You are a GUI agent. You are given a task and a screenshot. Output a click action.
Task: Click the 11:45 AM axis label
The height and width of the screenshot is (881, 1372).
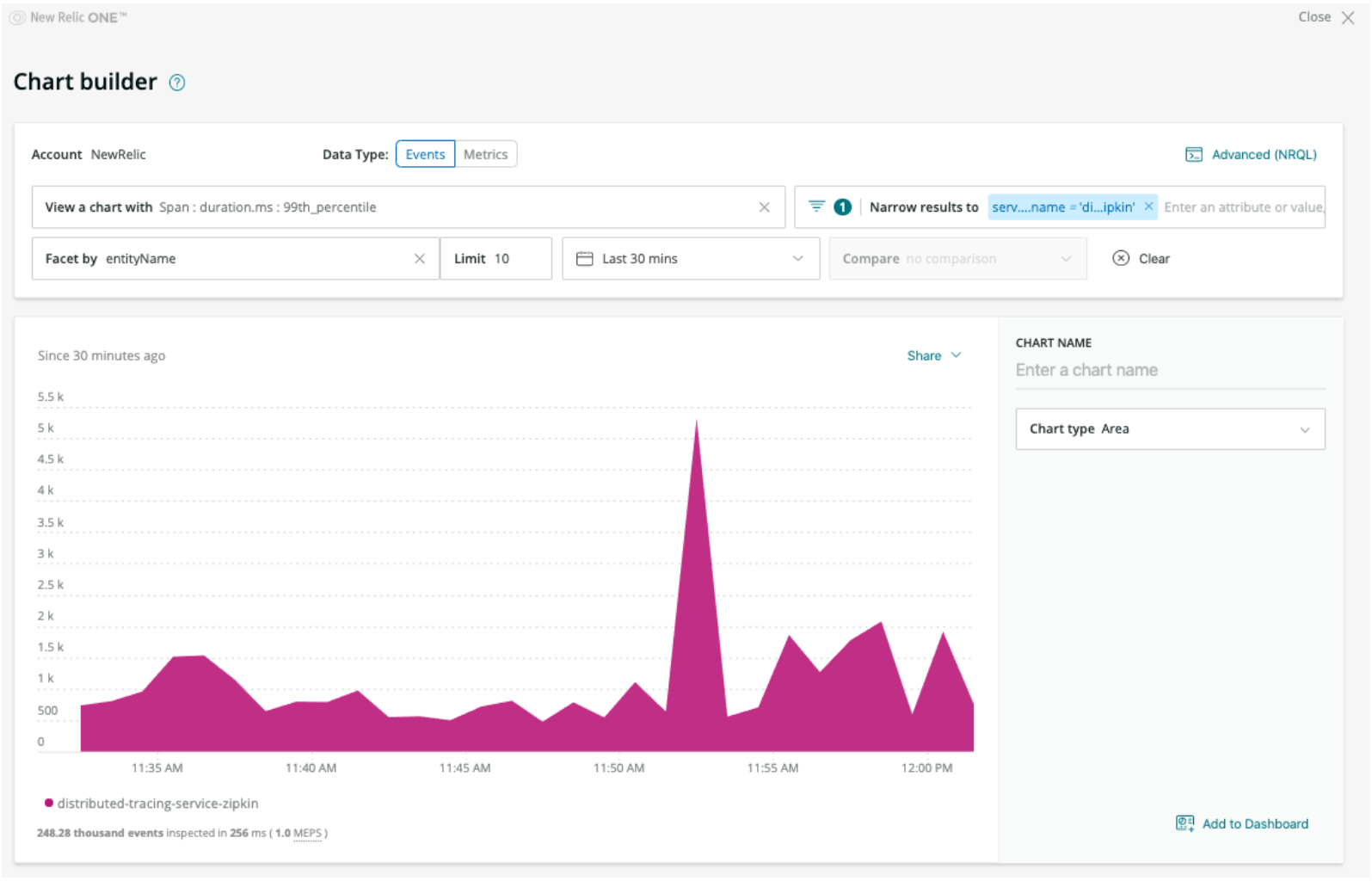tap(465, 767)
